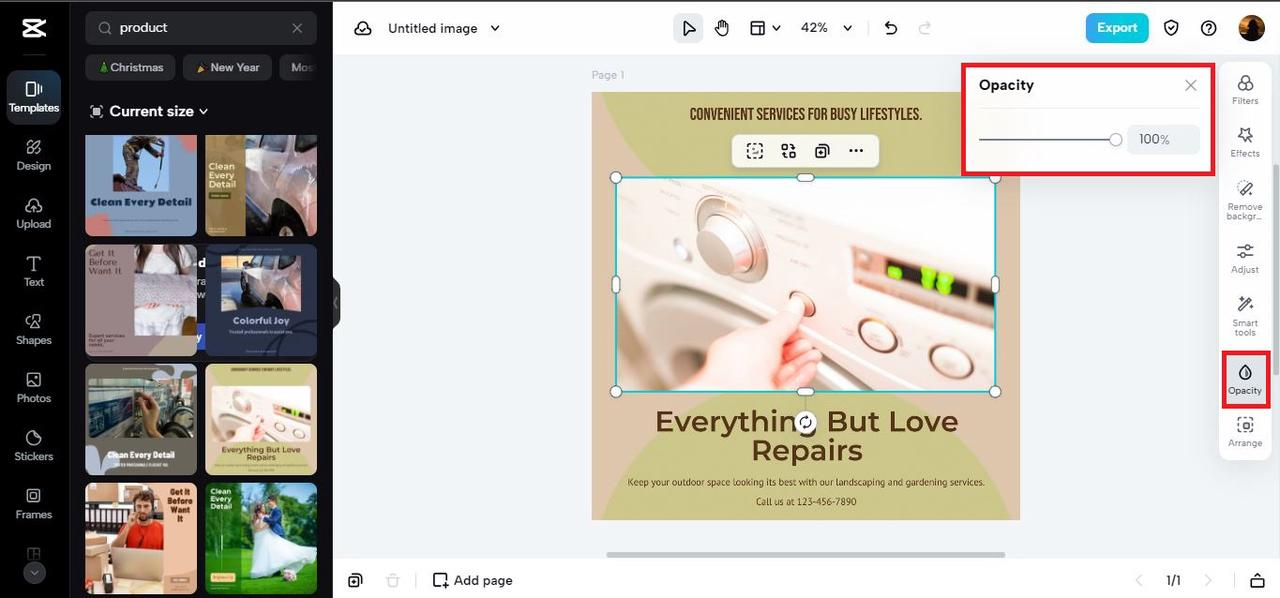Click the duplicate page icon at bottom
Viewport: 1280px width, 598px height.
[355, 580]
